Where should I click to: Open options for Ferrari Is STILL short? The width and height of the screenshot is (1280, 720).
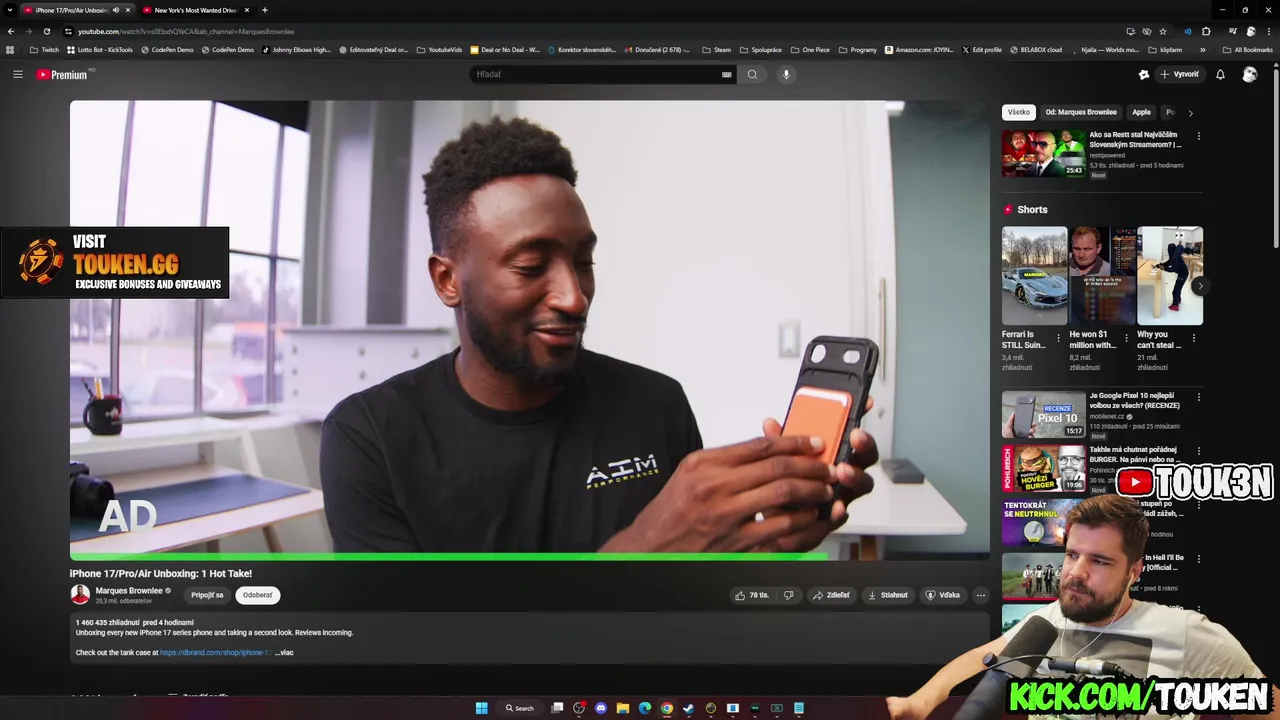(x=1059, y=338)
